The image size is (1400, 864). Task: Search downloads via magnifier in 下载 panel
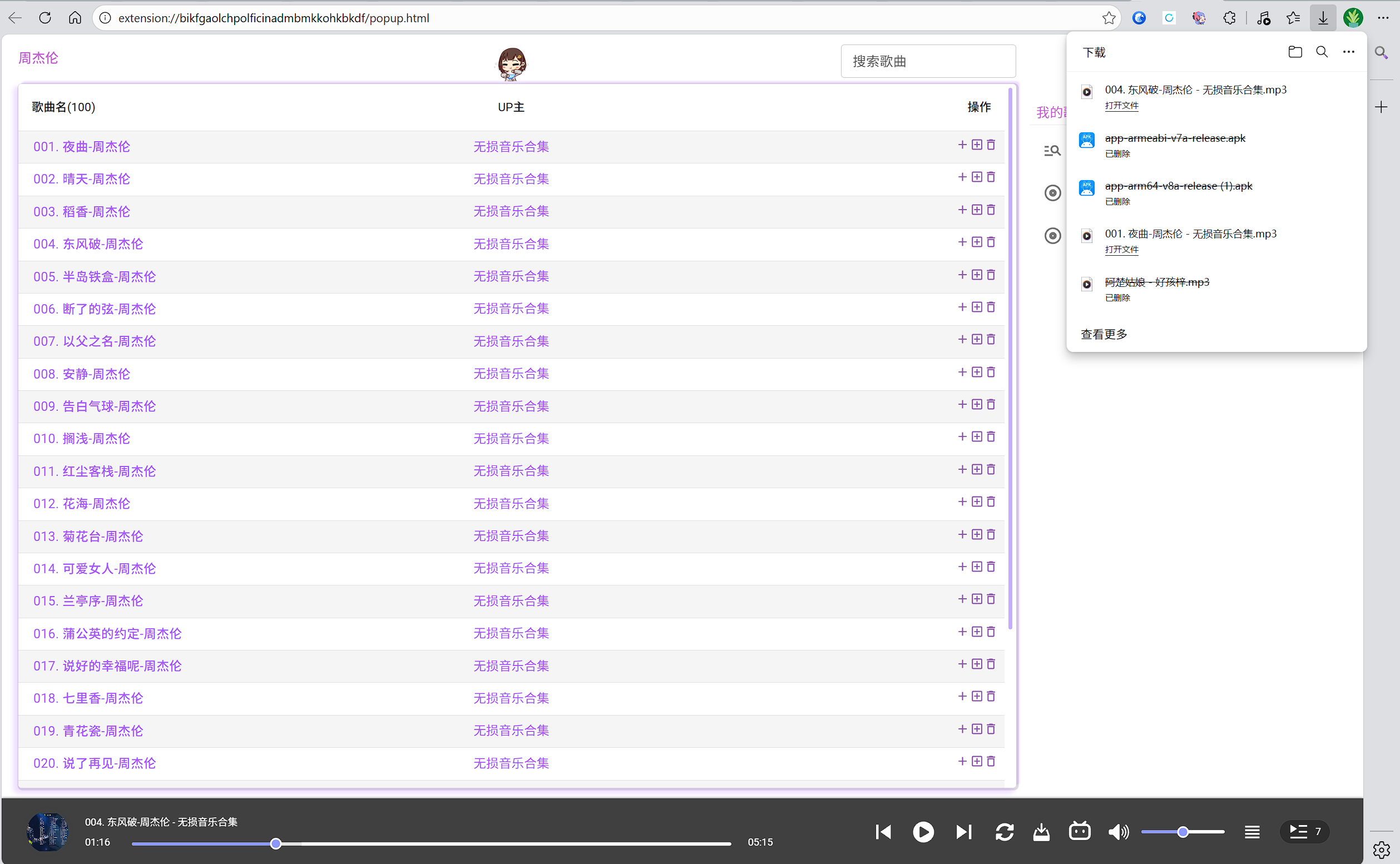click(1322, 52)
